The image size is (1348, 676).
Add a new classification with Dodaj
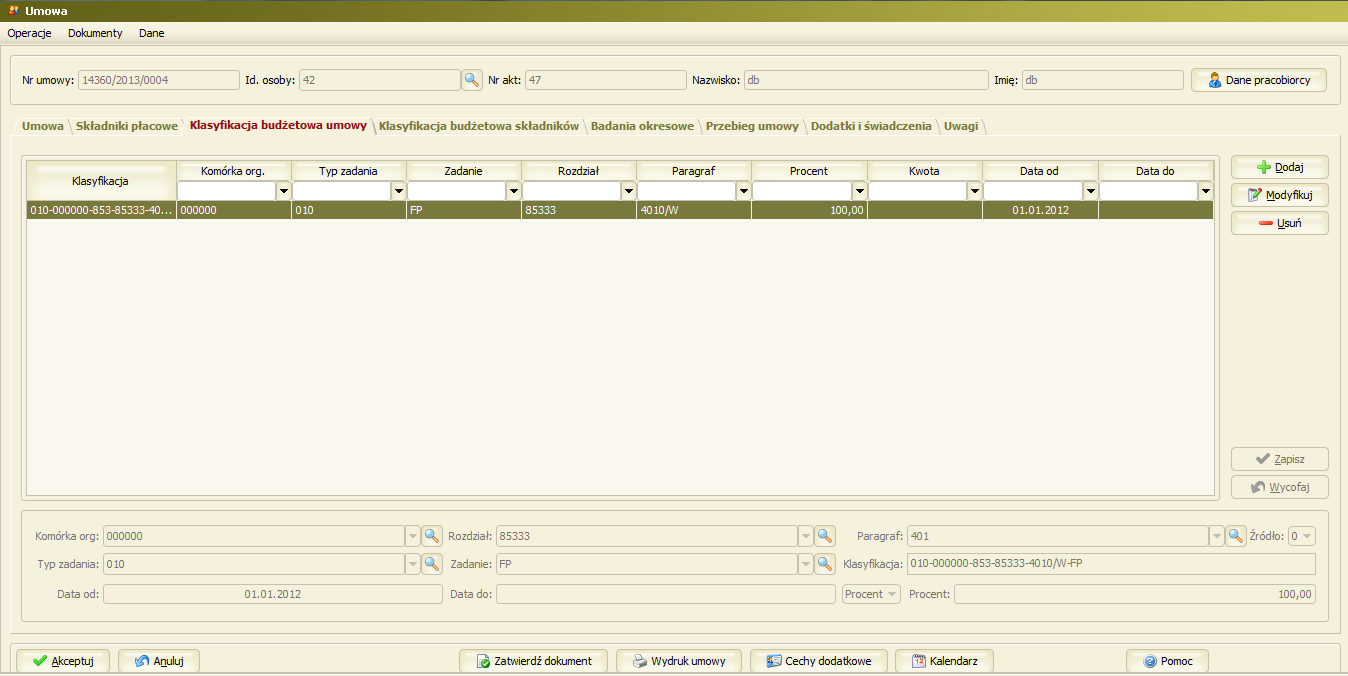click(x=1280, y=167)
